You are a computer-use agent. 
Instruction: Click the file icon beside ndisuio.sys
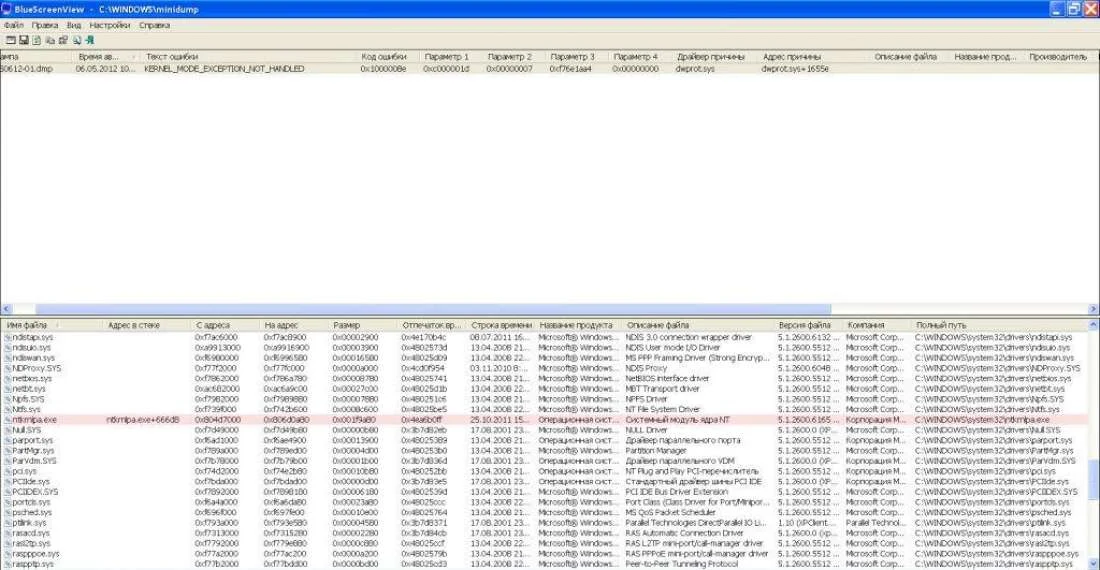(x=8, y=348)
